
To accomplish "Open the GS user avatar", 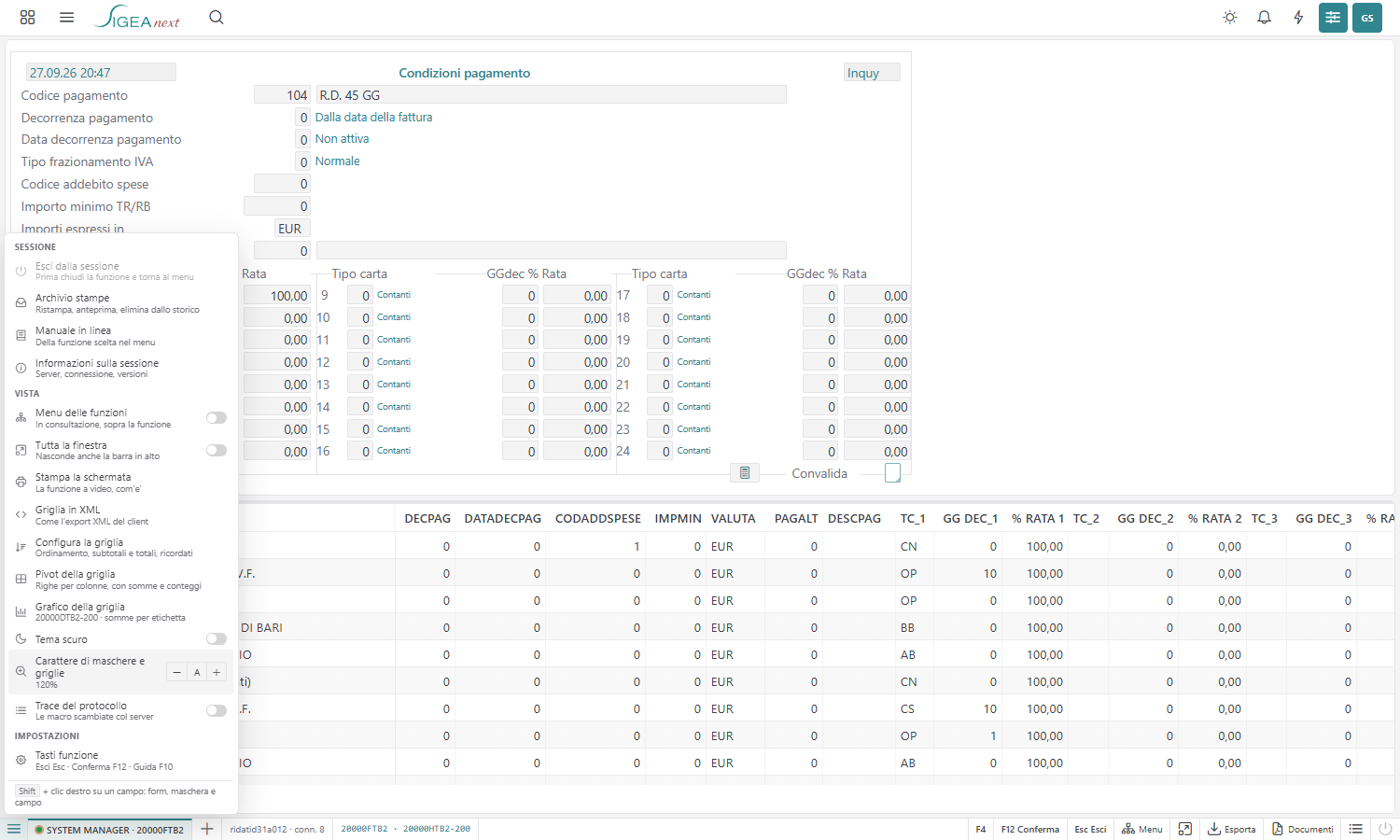I will [1367, 18].
